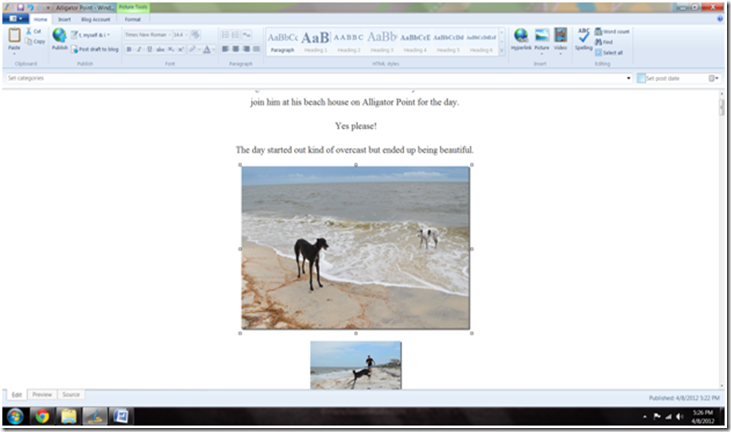Open the Video dropdown arrow
Screen dimensions: 731x432
coord(560,54)
